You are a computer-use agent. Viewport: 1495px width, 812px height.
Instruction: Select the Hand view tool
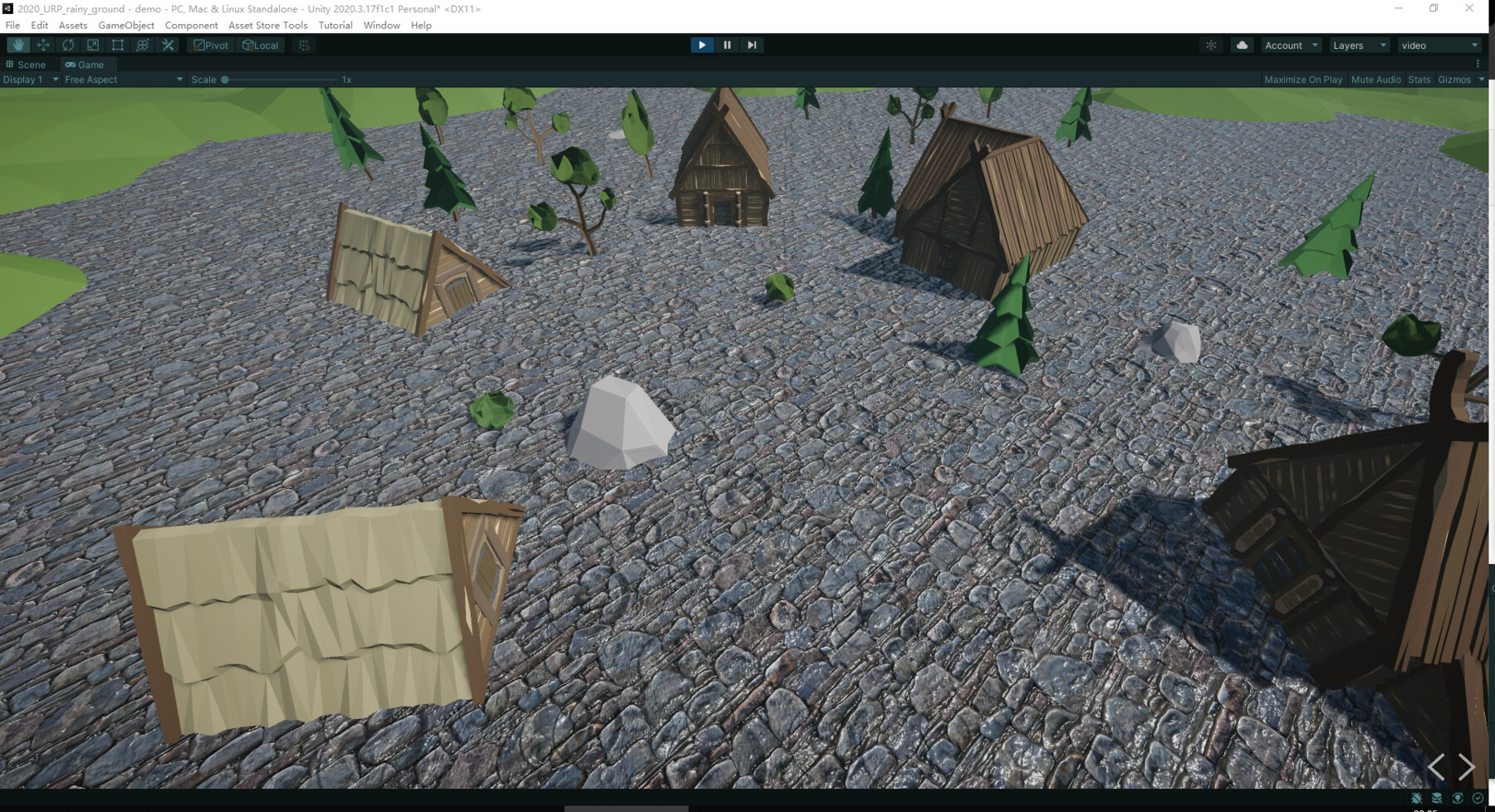click(x=17, y=45)
